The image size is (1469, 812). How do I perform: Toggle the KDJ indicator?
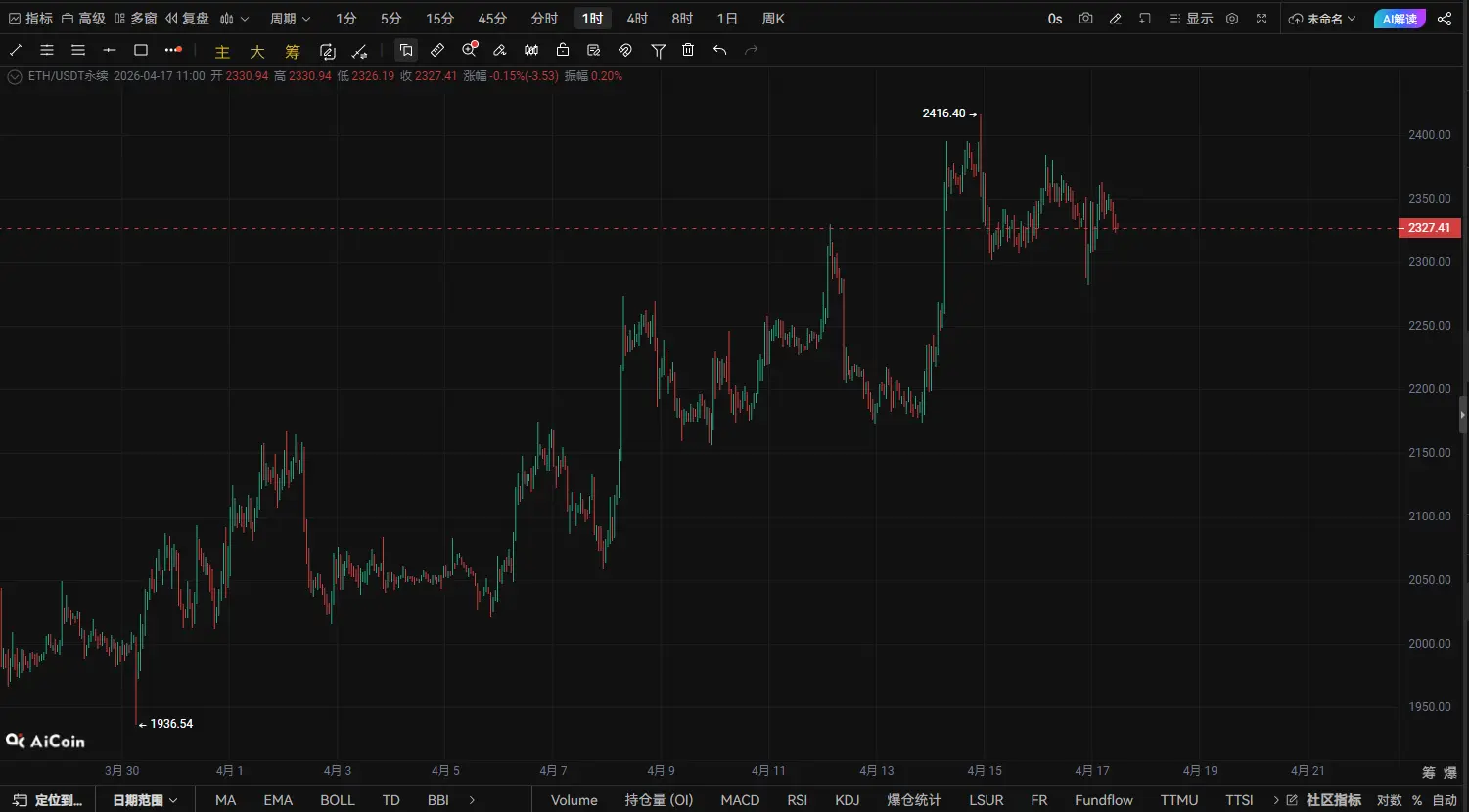tap(848, 800)
